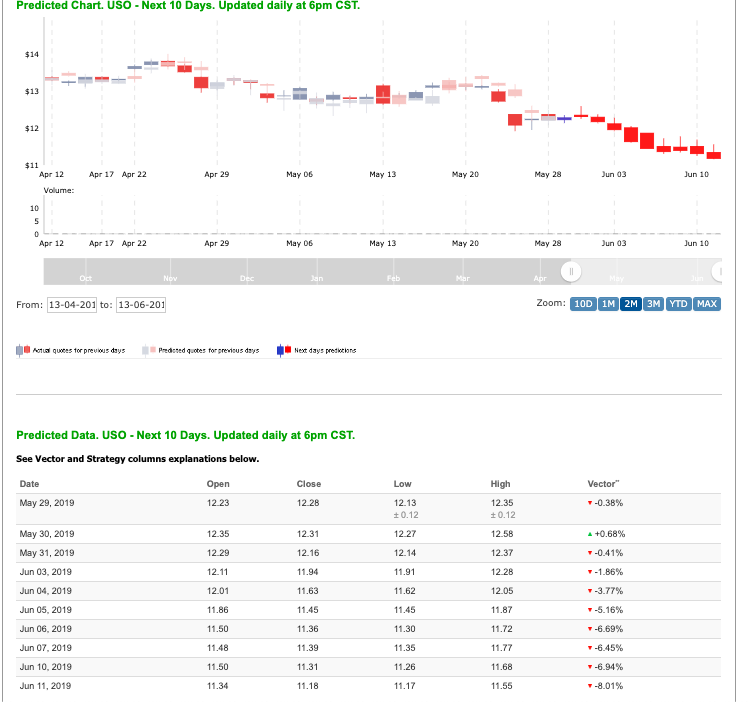Image resolution: width=748 pixels, height=702 pixels.
Task: Select the May 29, 2019 row date
Action: (47, 503)
